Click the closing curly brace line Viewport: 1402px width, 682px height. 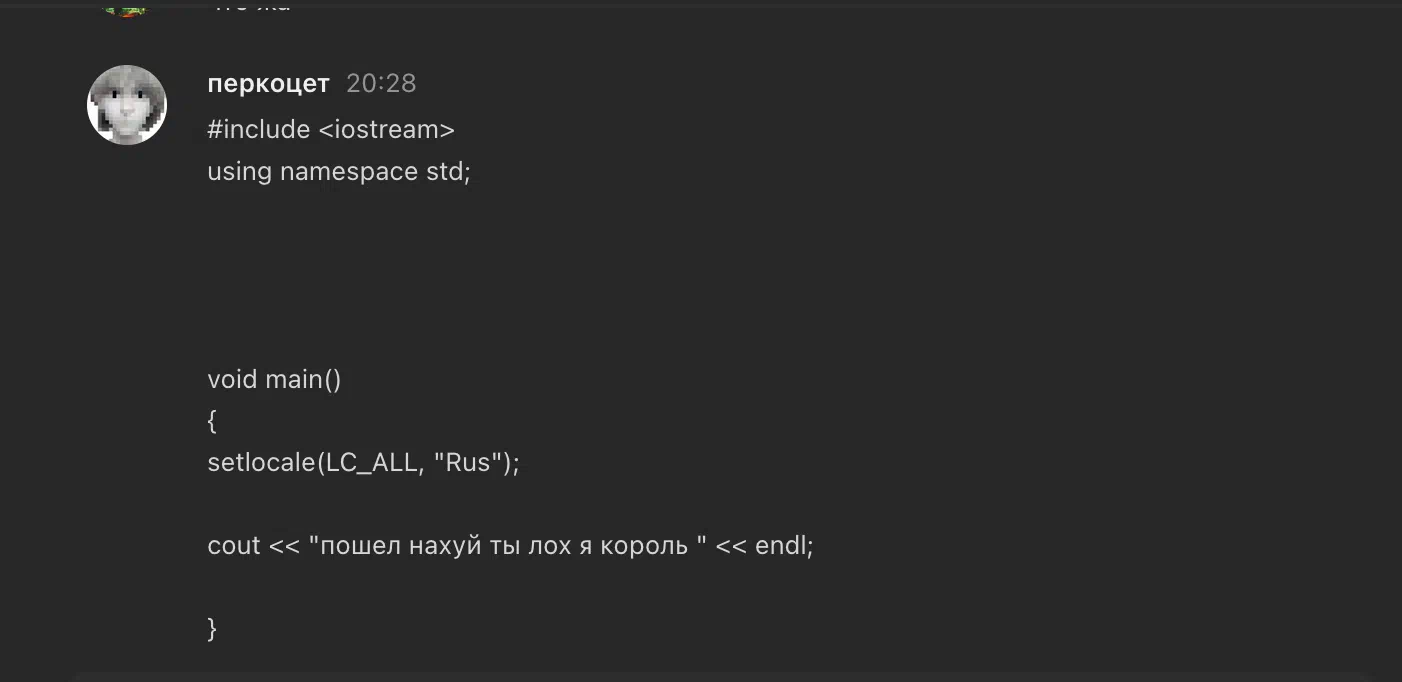coord(212,629)
